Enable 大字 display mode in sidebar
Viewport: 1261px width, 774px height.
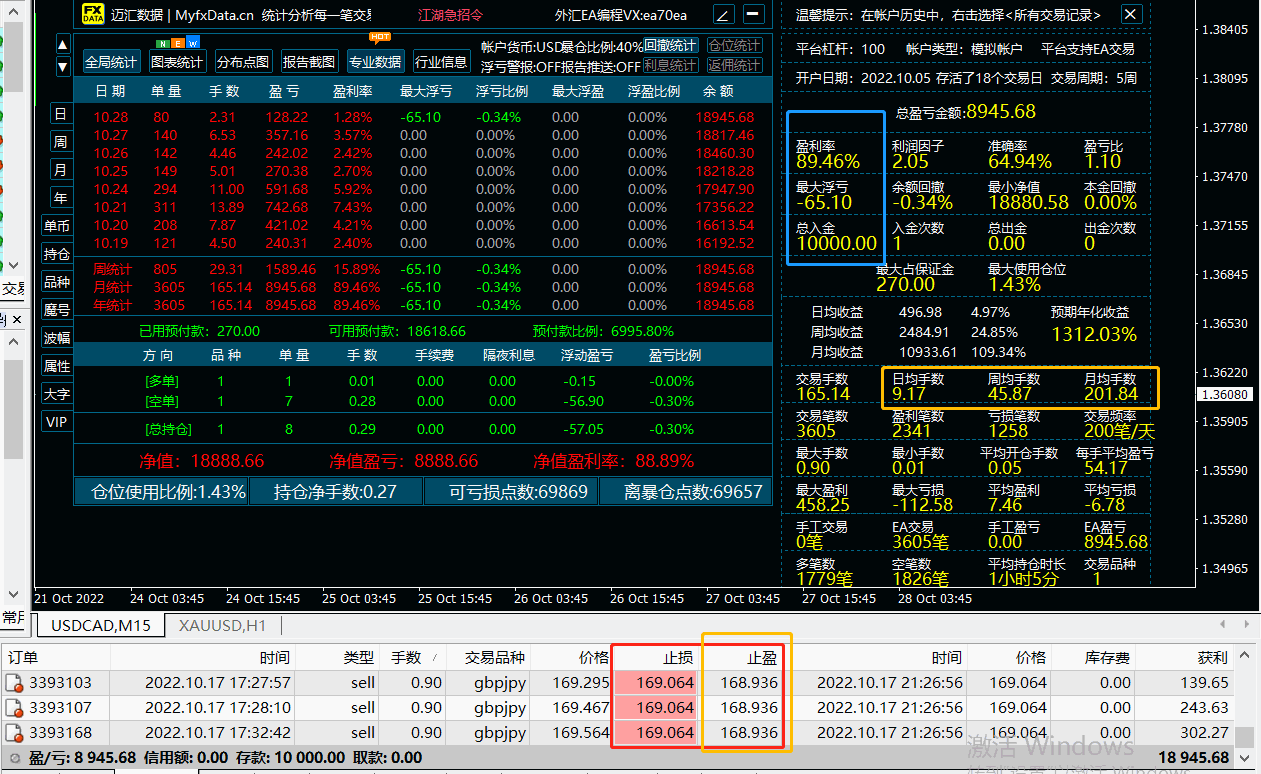click(x=56, y=392)
